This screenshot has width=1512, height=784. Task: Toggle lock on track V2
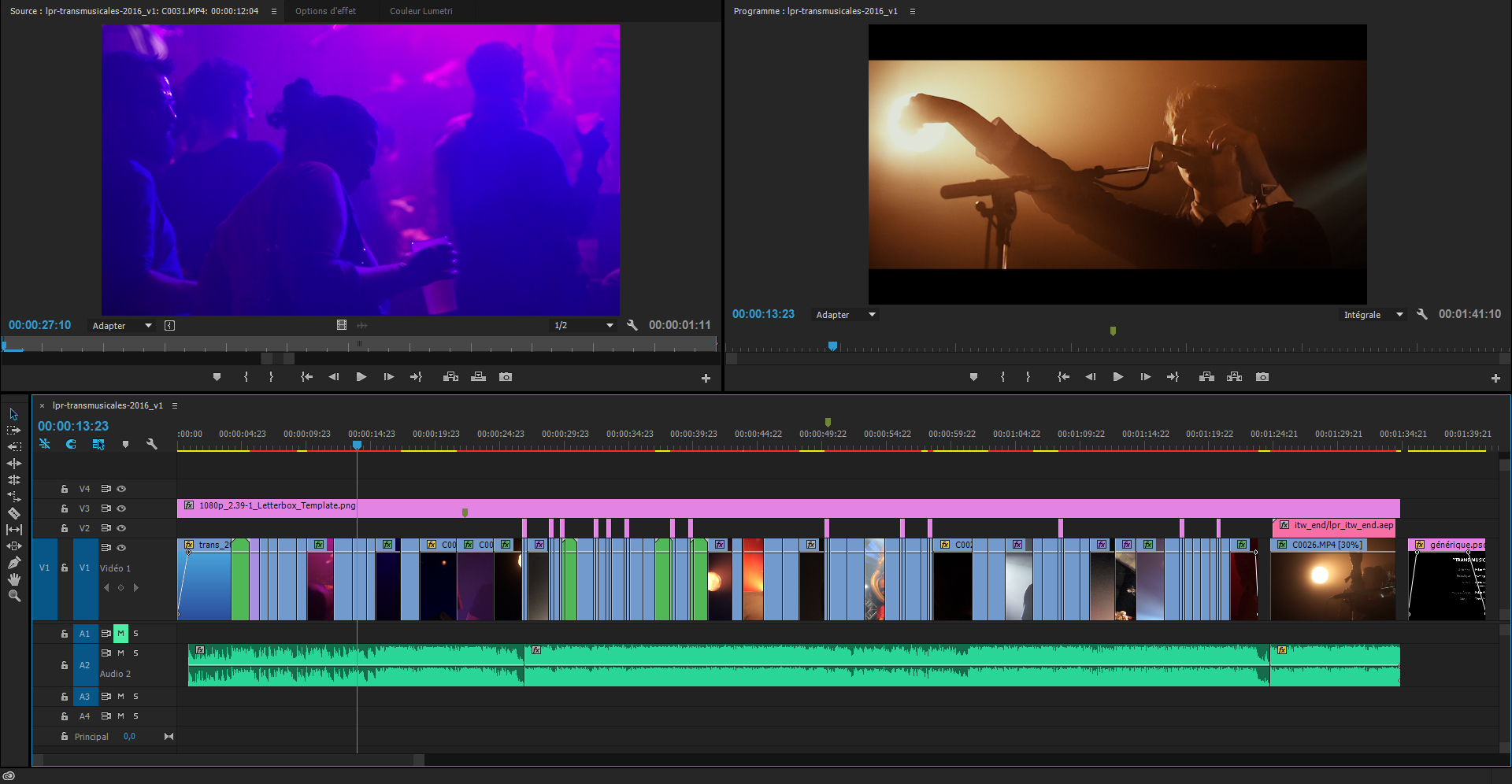coord(65,528)
